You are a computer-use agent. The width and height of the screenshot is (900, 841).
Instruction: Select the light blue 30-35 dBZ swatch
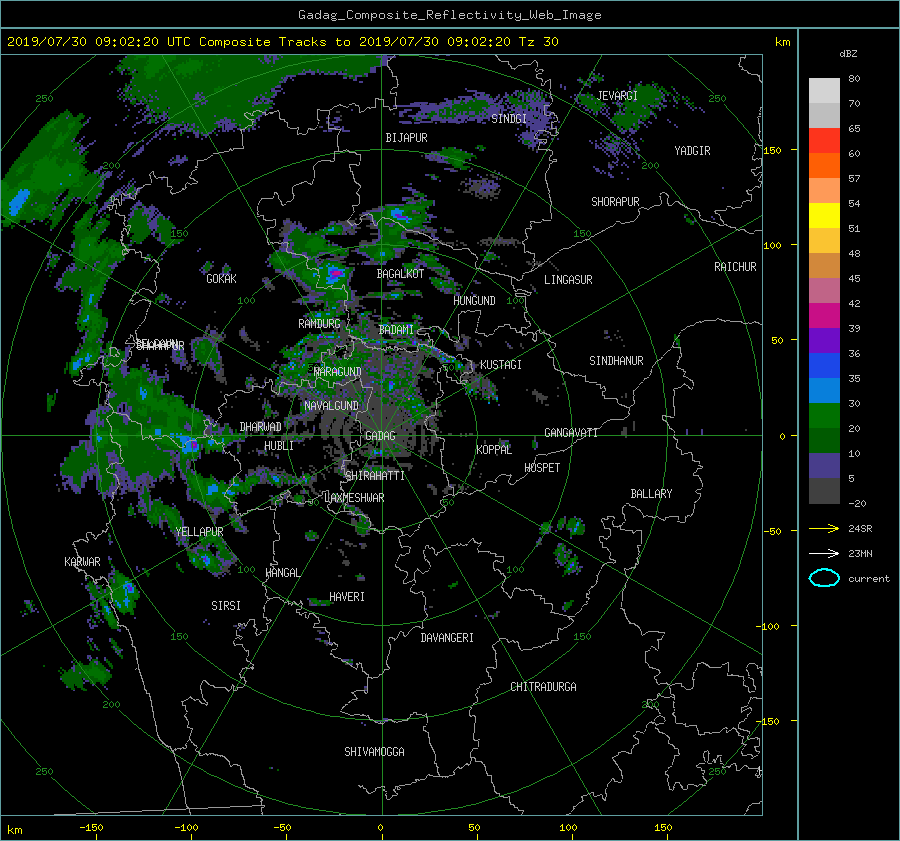tap(824, 390)
